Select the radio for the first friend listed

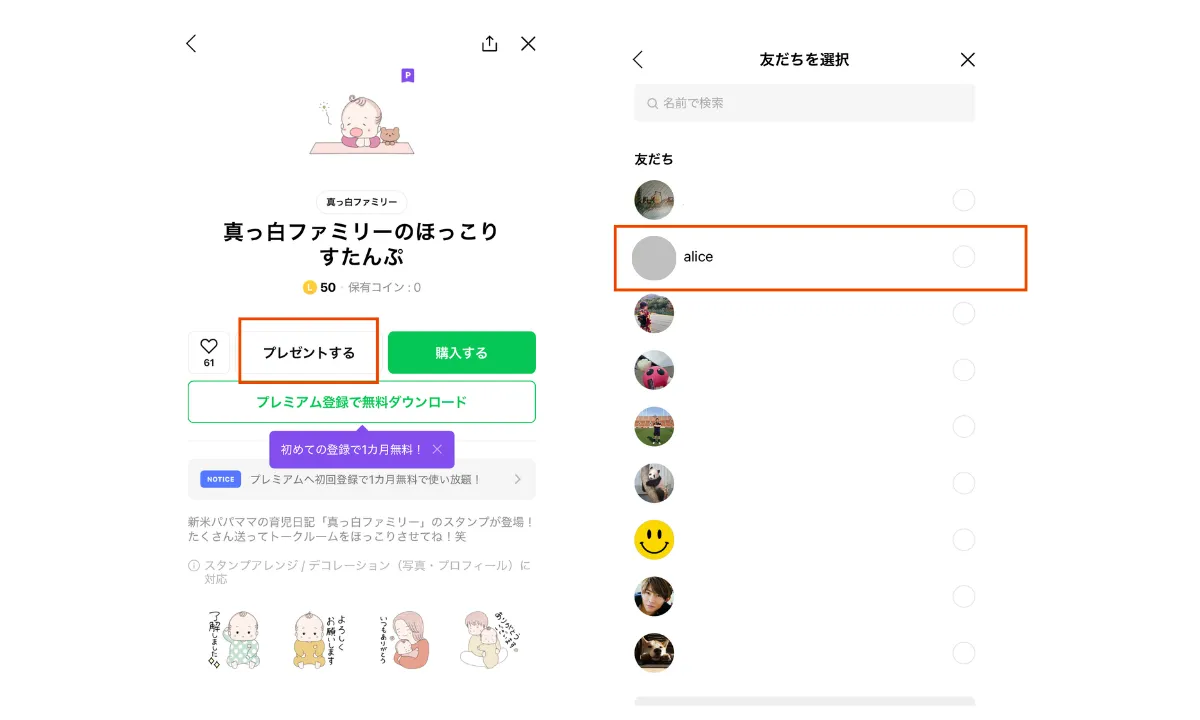(x=964, y=199)
